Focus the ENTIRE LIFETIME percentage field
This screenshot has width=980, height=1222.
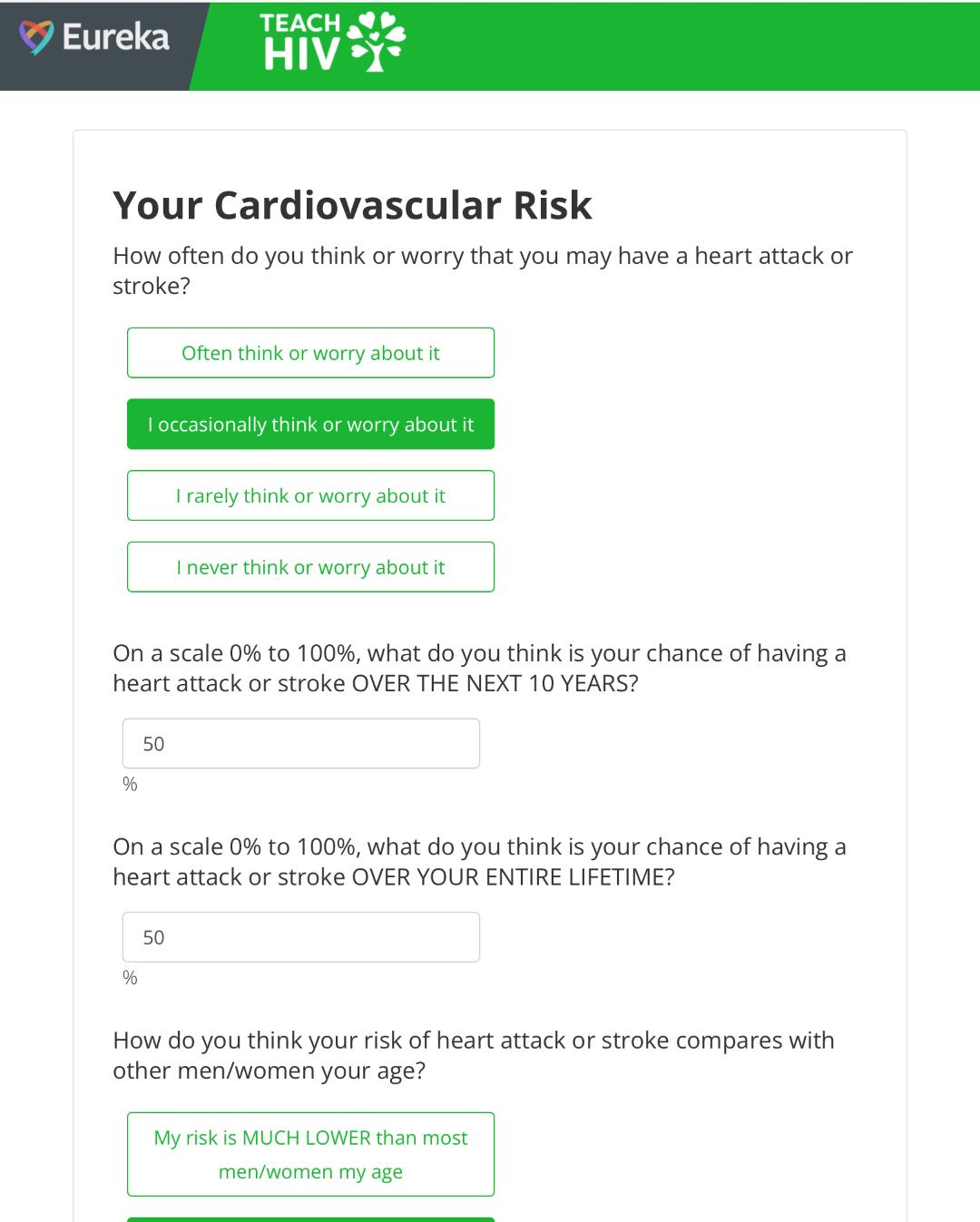[x=301, y=937]
